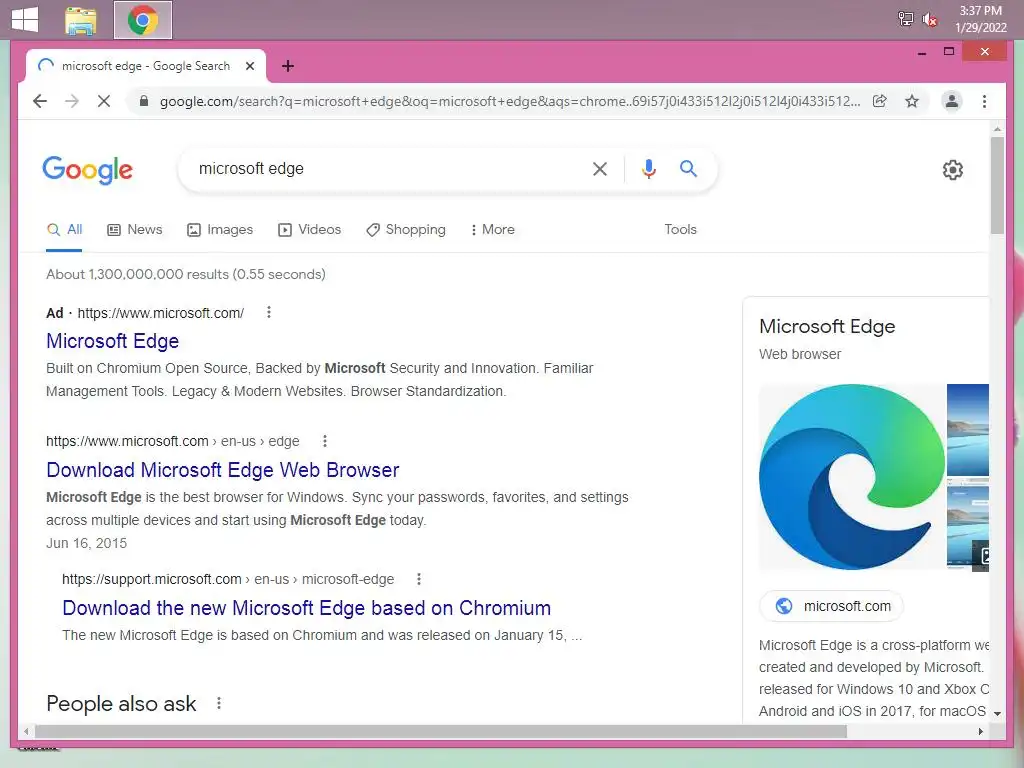The height and width of the screenshot is (768, 1024).
Task: Click the Microsoft Edge title in the knowledge panel
Action: point(827,327)
